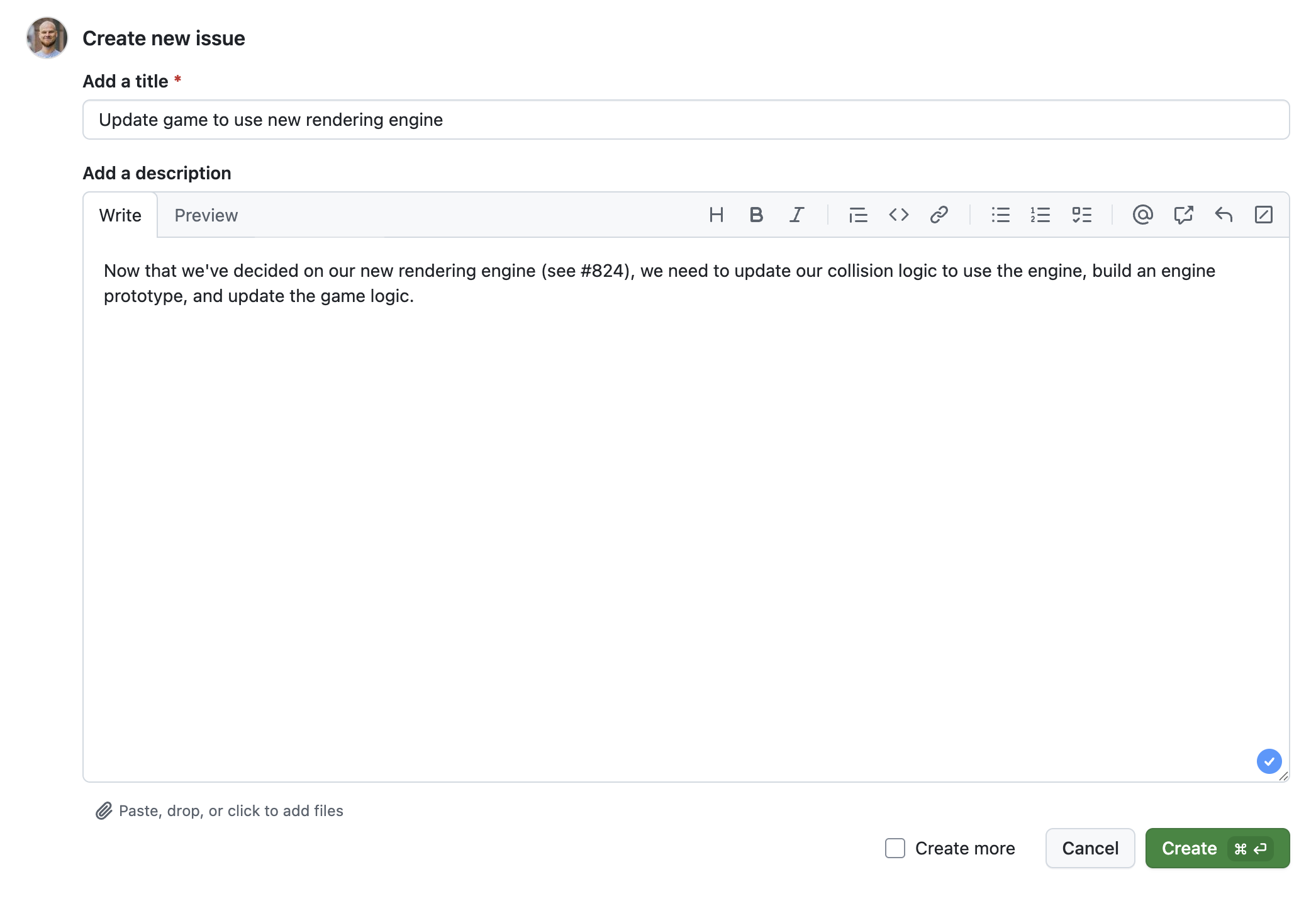Click the blue checkmark in the editor corner
The width and height of the screenshot is (1316, 901).
(1269, 761)
